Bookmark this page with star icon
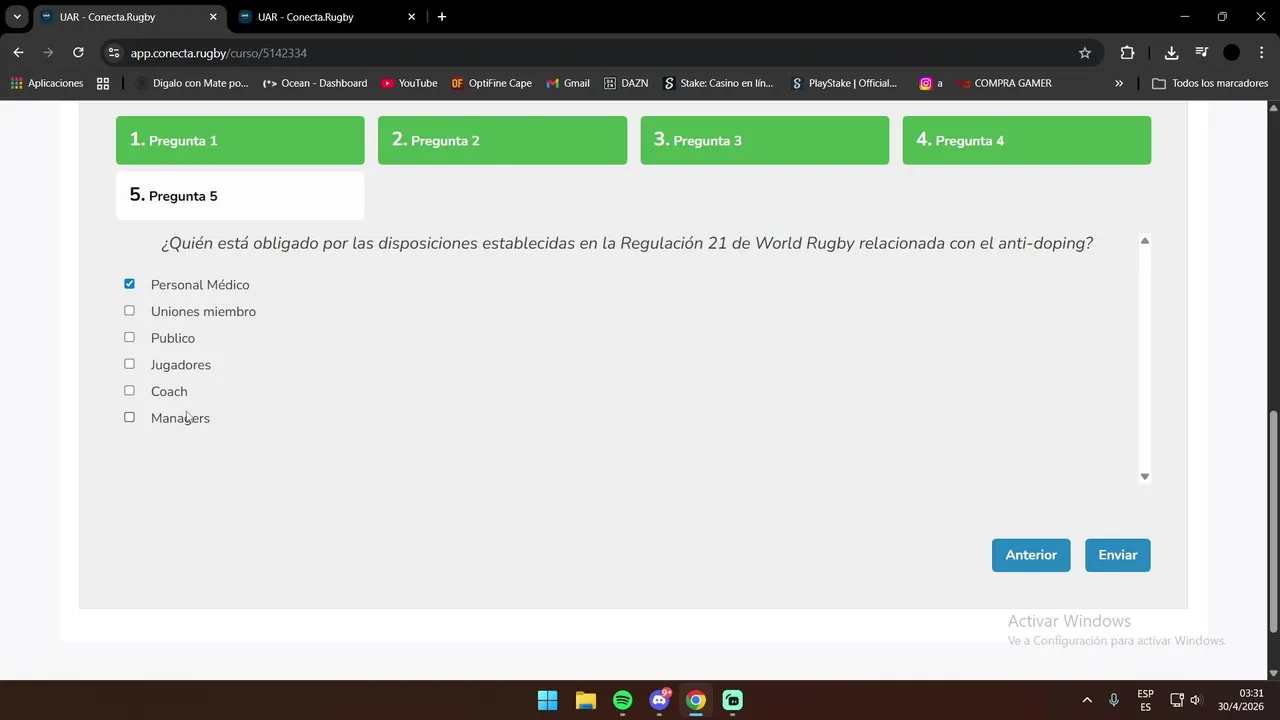The height and width of the screenshot is (720, 1280). pos(1085,53)
